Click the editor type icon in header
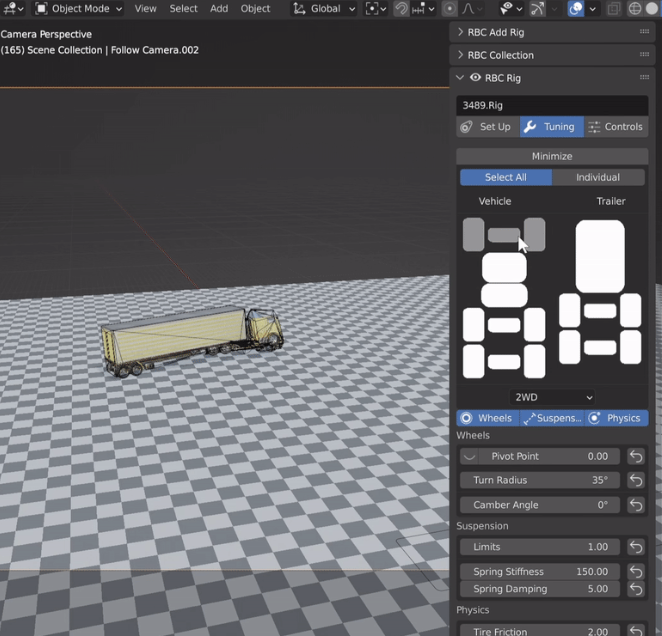Screen dimensions: 662x636 pos(14,9)
